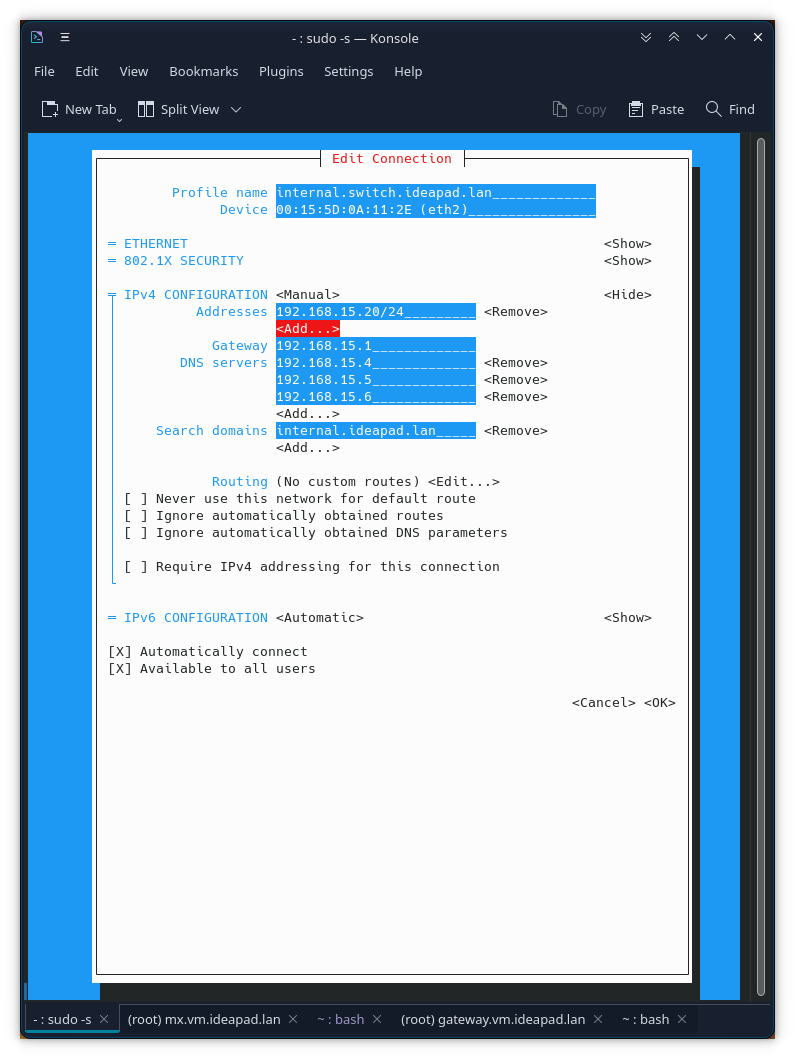Expand the Split View dropdown arrow
This screenshot has height=1059, width=795.
[x=236, y=109]
